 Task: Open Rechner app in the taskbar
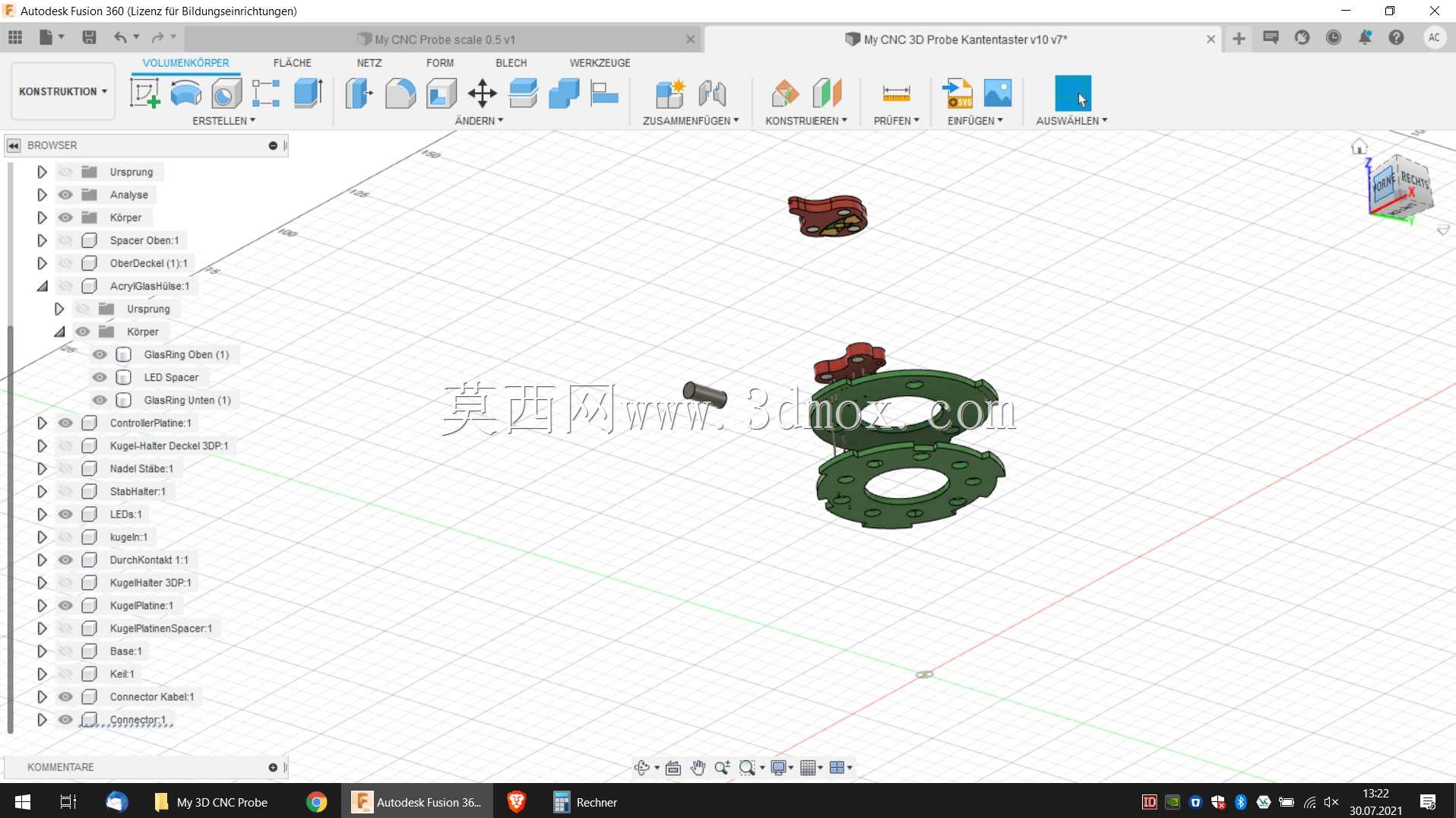click(584, 802)
